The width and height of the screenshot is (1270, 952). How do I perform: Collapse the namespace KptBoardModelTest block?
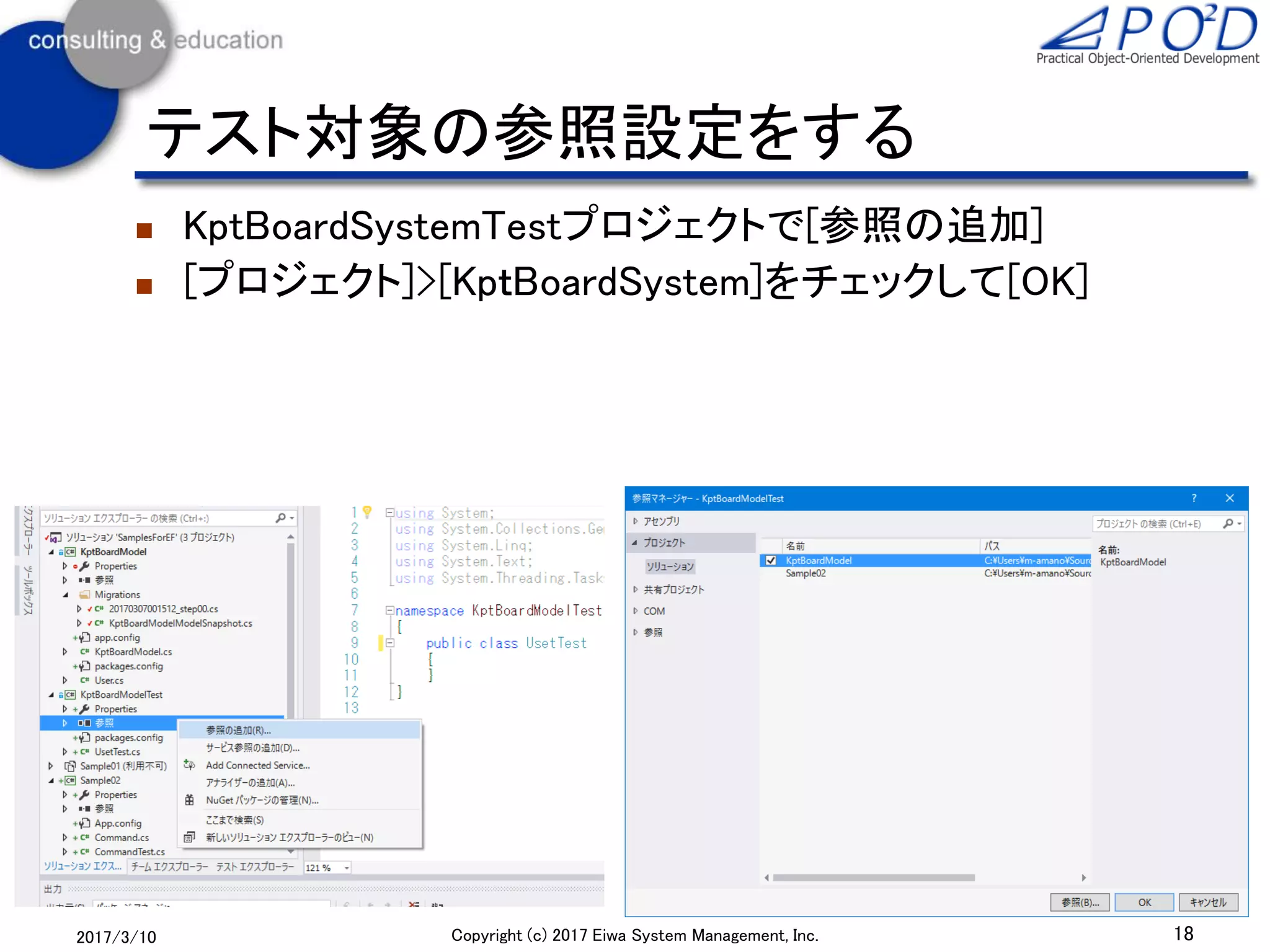click(389, 610)
